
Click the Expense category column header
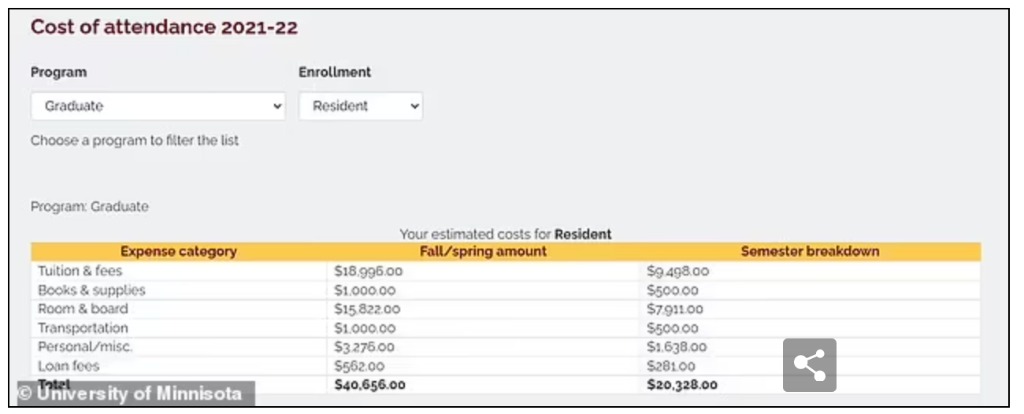pyautogui.click(x=178, y=251)
